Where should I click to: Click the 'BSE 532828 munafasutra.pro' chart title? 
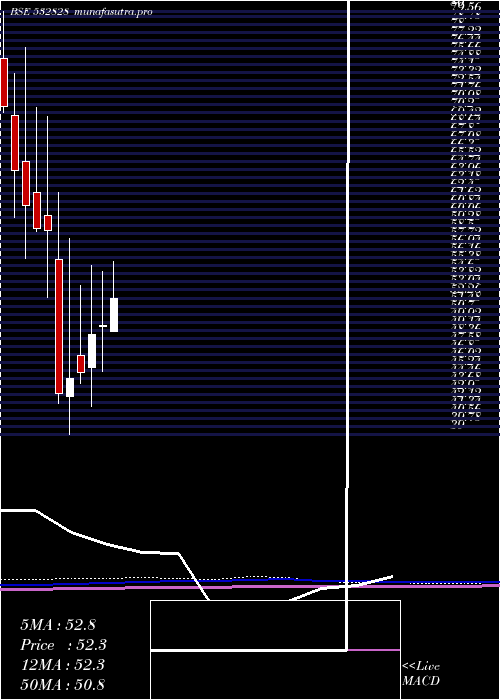82,12
